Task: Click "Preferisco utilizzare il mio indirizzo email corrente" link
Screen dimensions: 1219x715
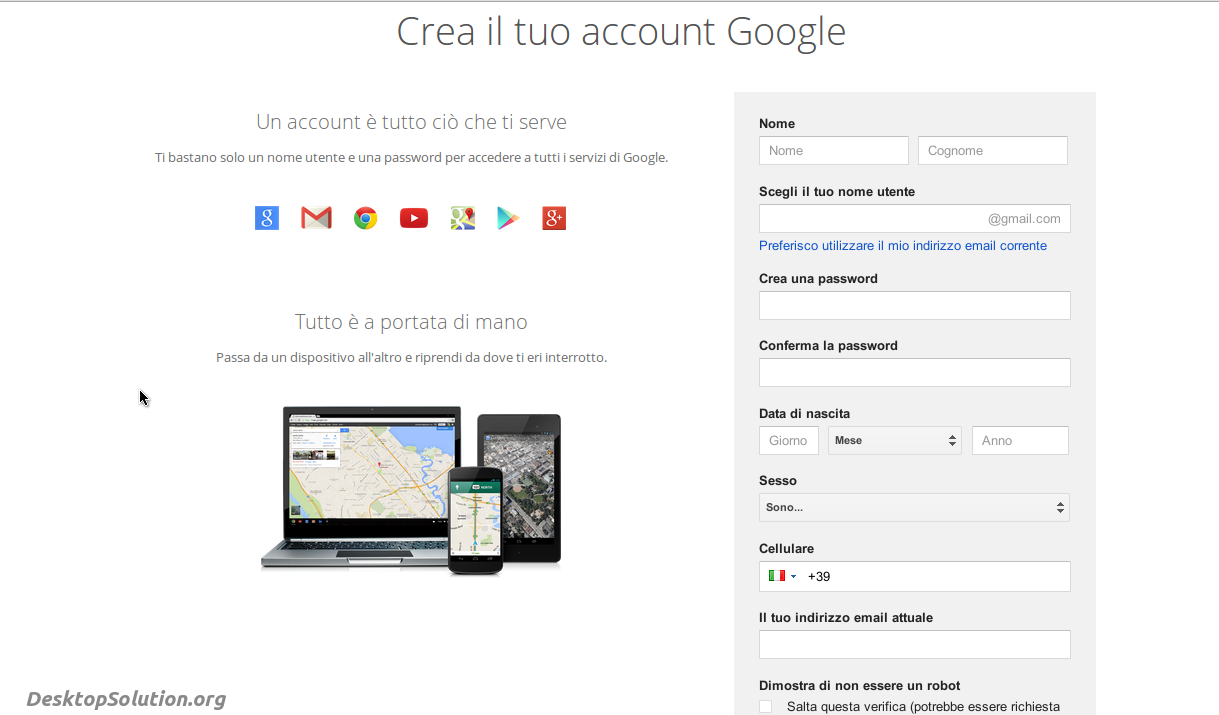Action: pos(903,245)
